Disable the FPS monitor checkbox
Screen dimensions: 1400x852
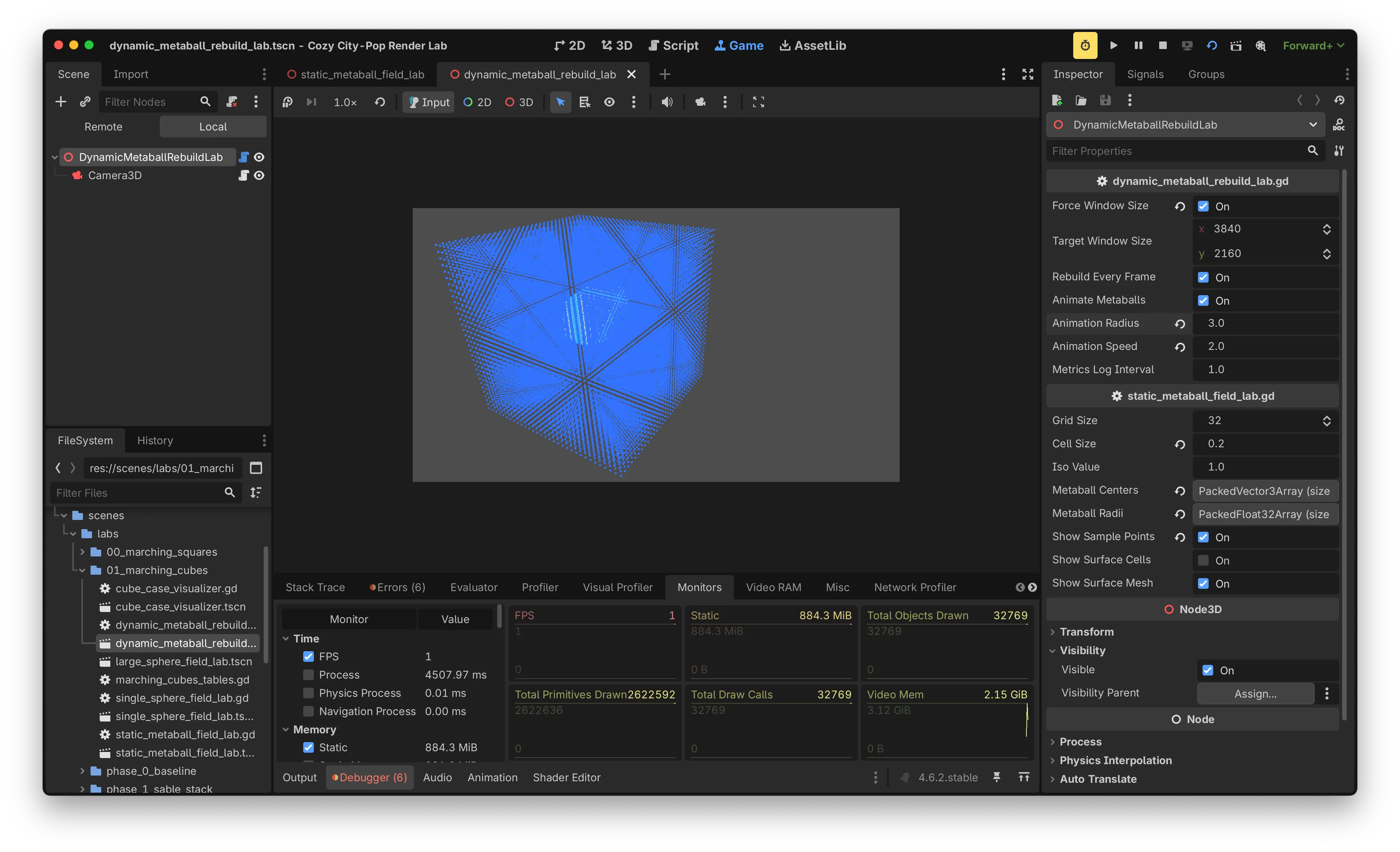coord(309,656)
